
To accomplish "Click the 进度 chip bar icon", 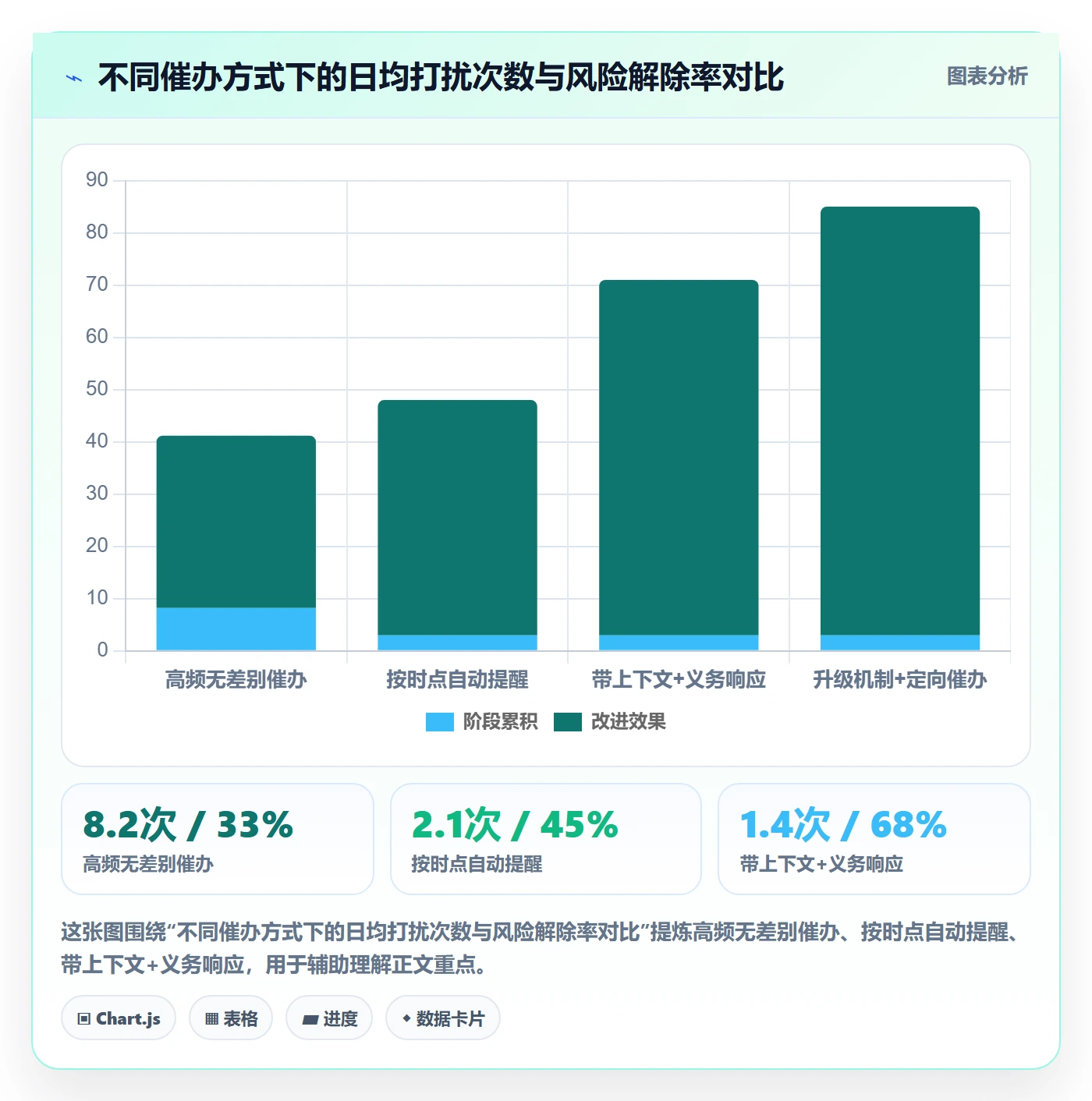I will (310, 1019).
